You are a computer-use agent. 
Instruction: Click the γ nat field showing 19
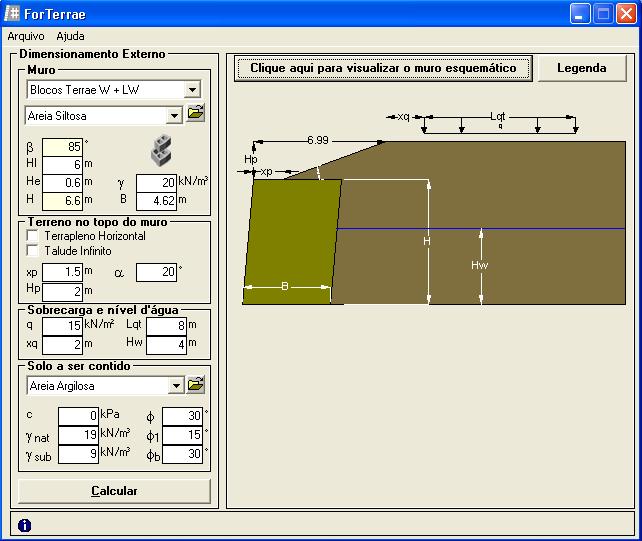[78, 435]
